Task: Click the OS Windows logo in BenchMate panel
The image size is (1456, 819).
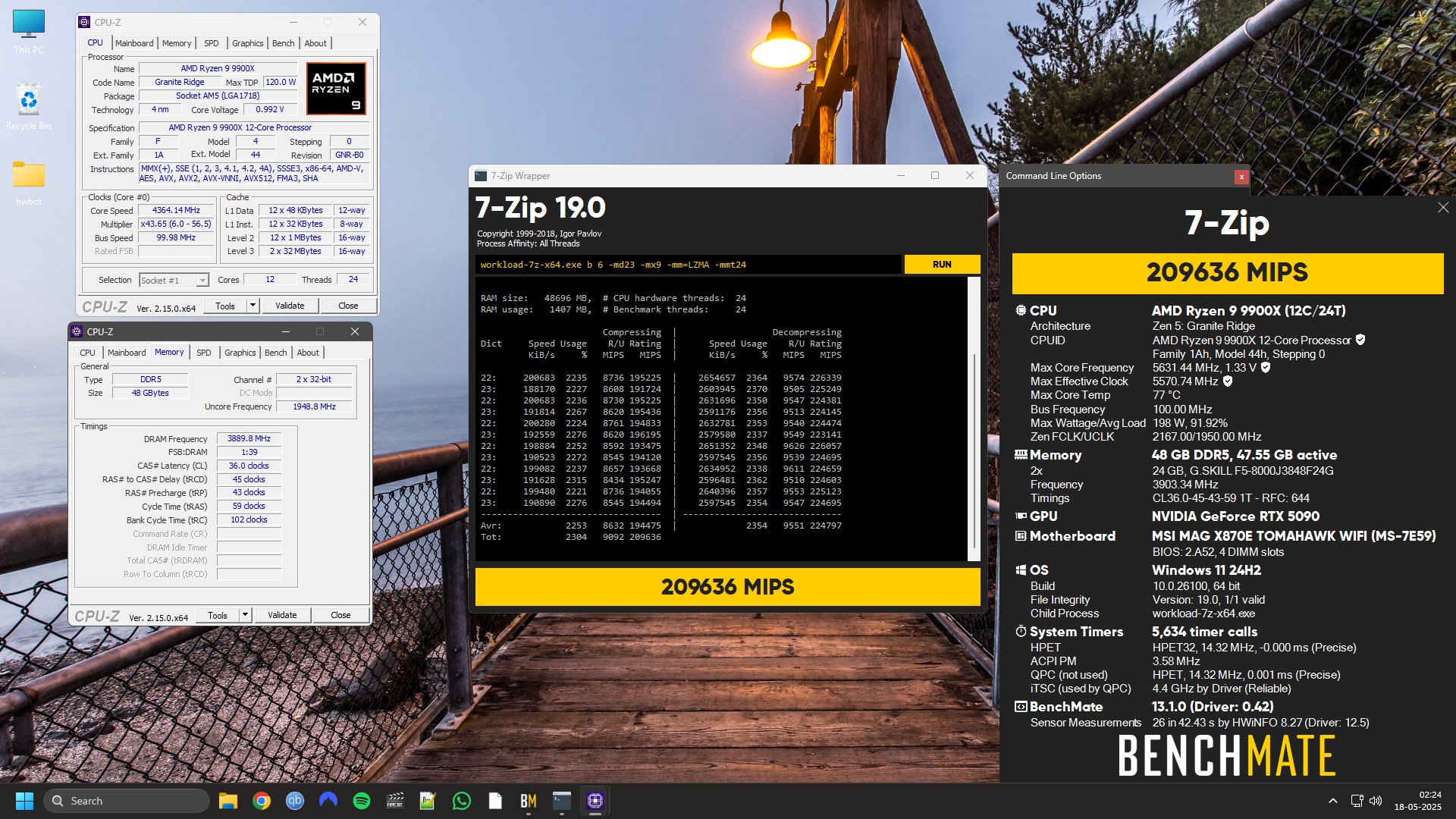Action: pyautogui.click(x=1021, y=570)
